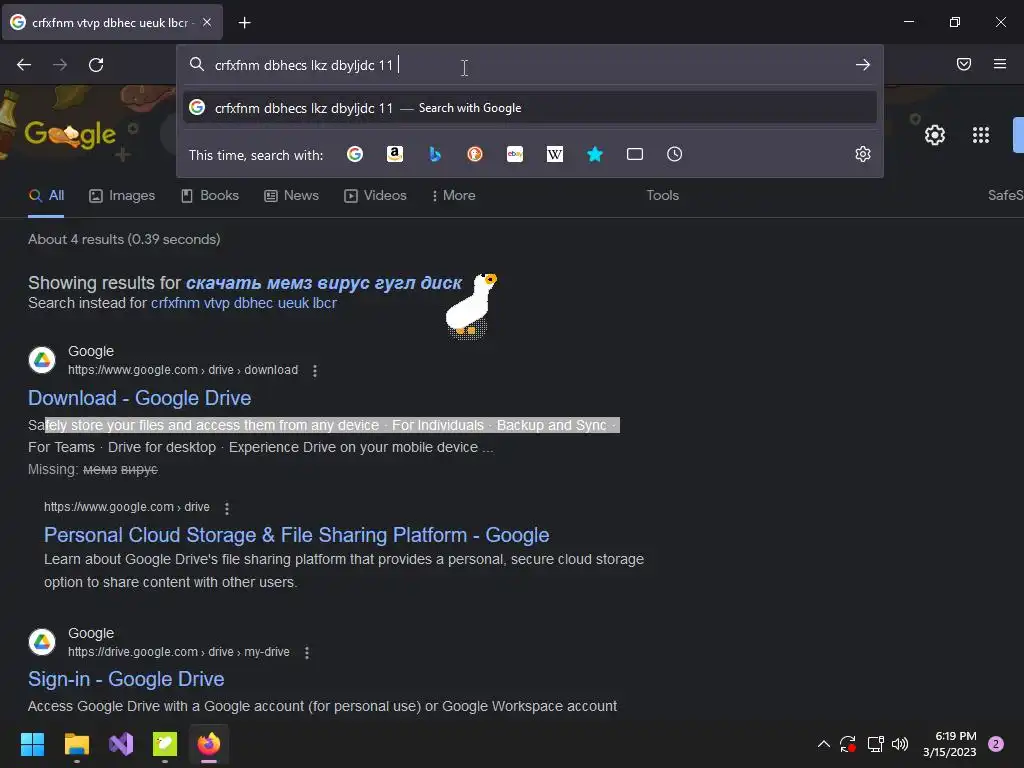Click the About 4 results text
The width and height of the screenshot is (1024, 768).
pyautogui.click(x=124, y=240)
